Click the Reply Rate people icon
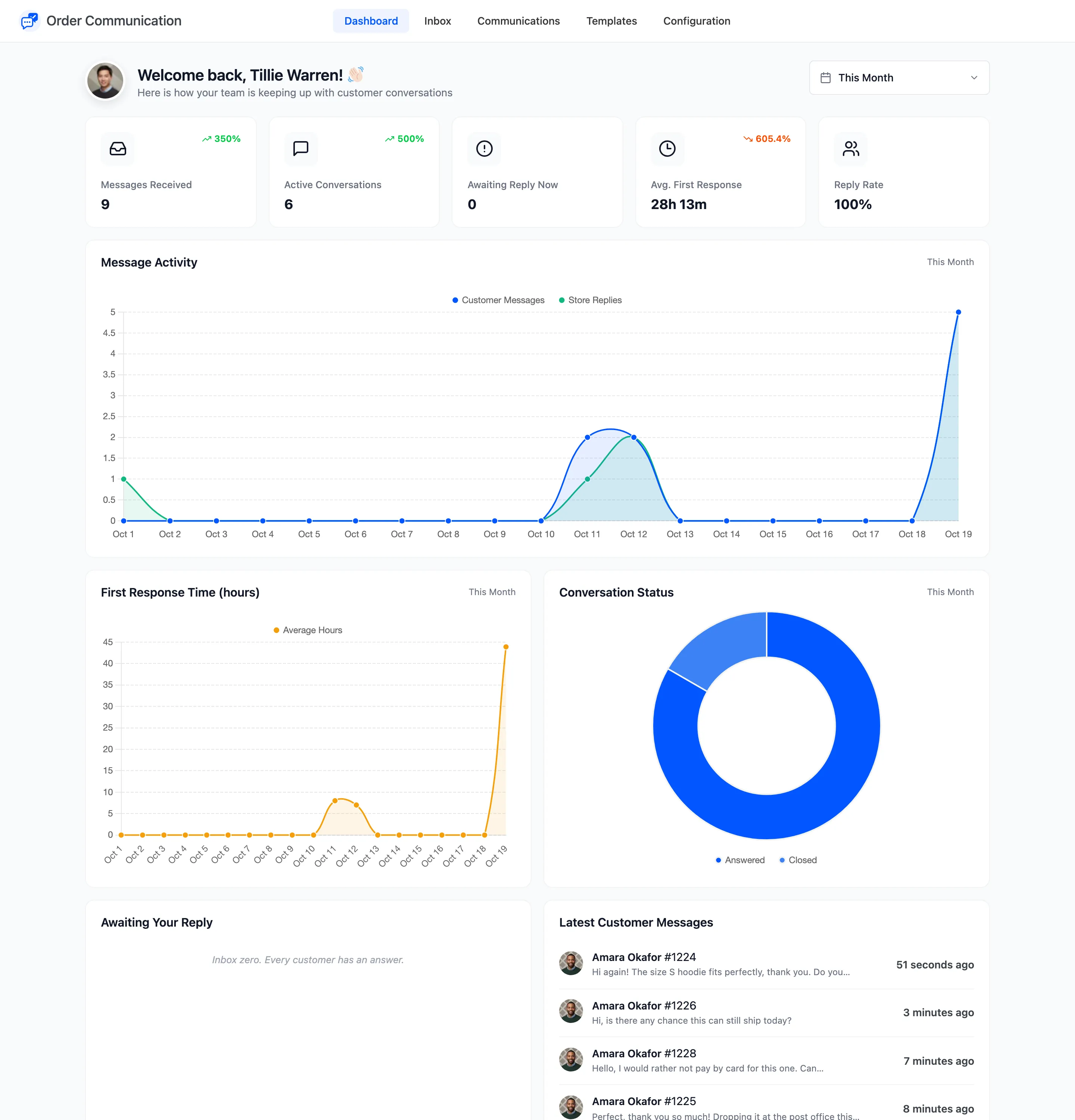Image resolution: width=1075 pixels, height=1120 pixels. [x=851, y=149]
